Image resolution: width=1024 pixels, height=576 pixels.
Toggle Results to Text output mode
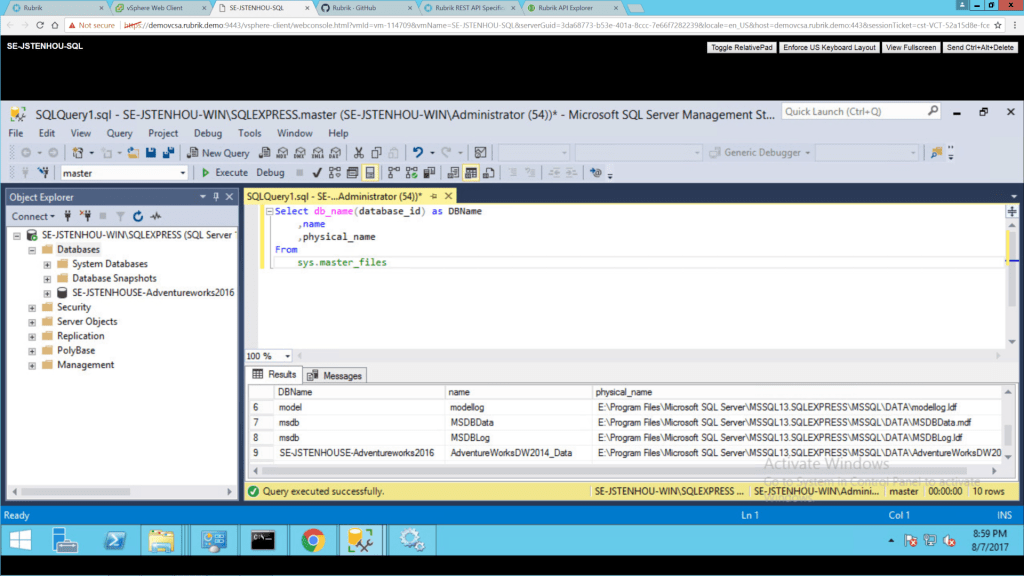pyautogui.click(x=453, y=173)
